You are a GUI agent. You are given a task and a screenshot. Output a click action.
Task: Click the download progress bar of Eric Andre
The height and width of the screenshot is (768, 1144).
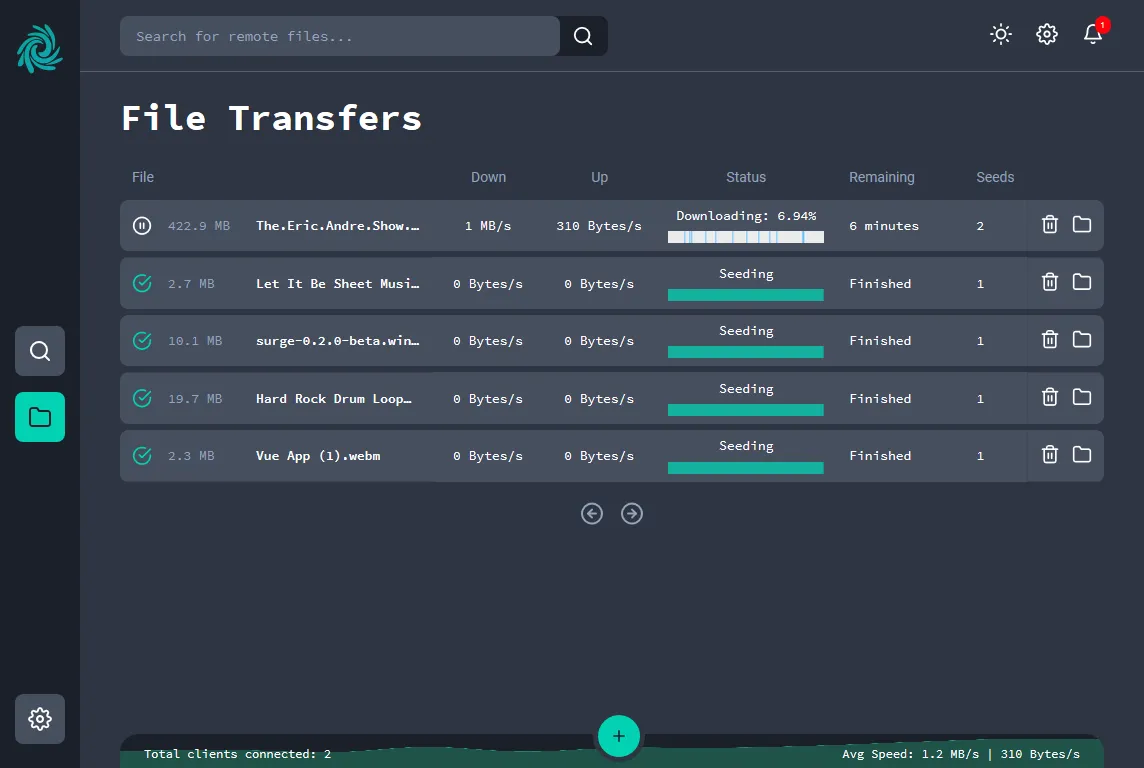[x=746, y=237]
